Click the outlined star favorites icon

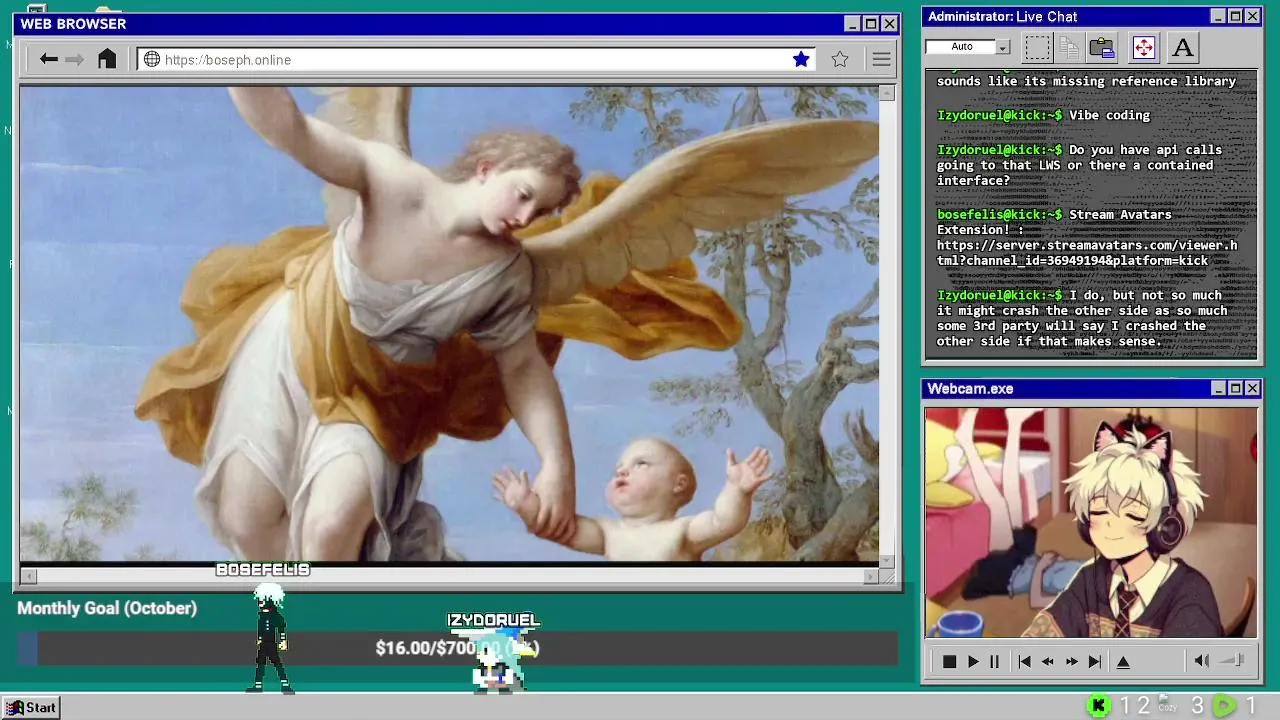coord(840,59)
